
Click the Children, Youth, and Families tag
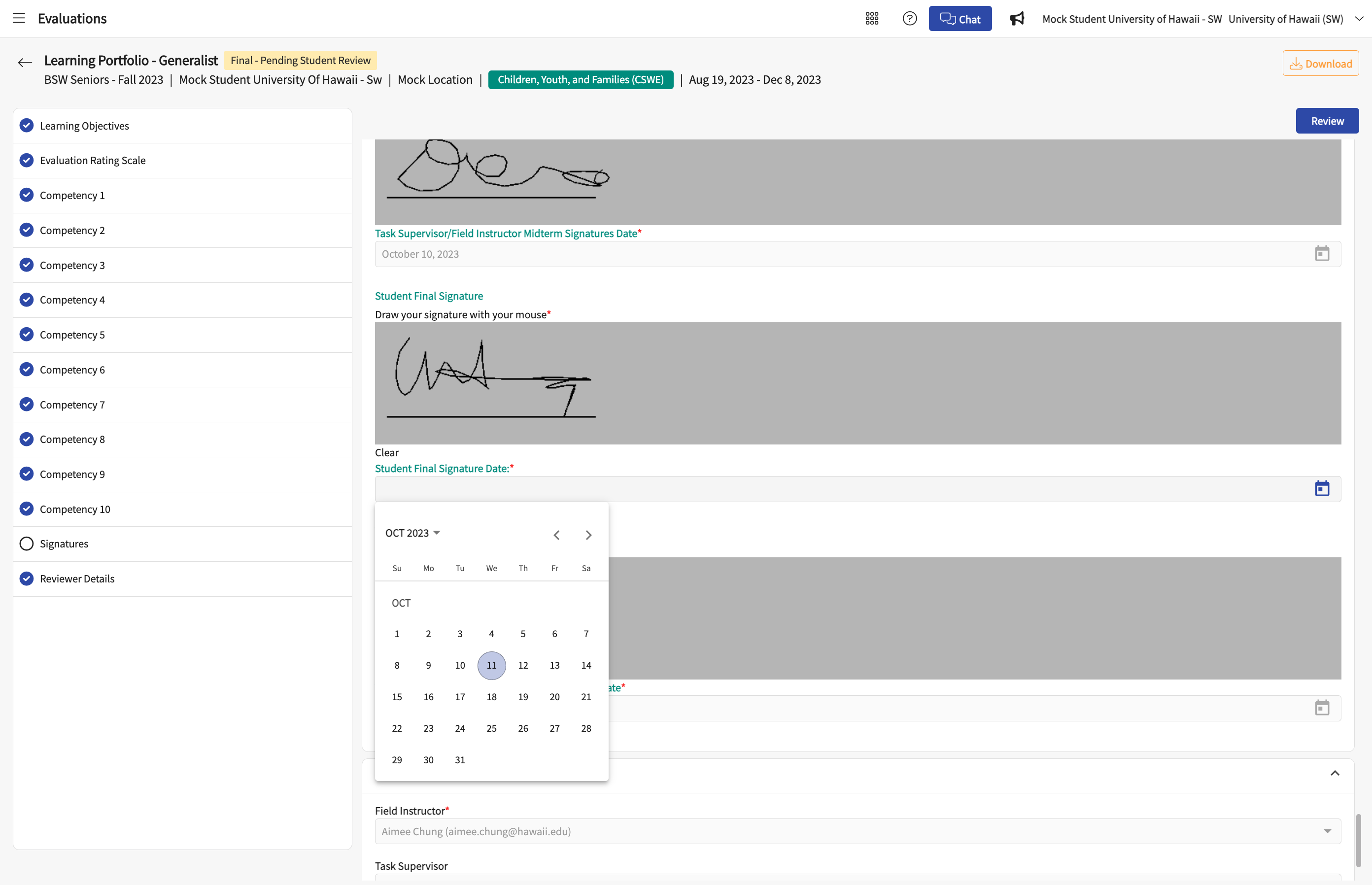point(581,79)
